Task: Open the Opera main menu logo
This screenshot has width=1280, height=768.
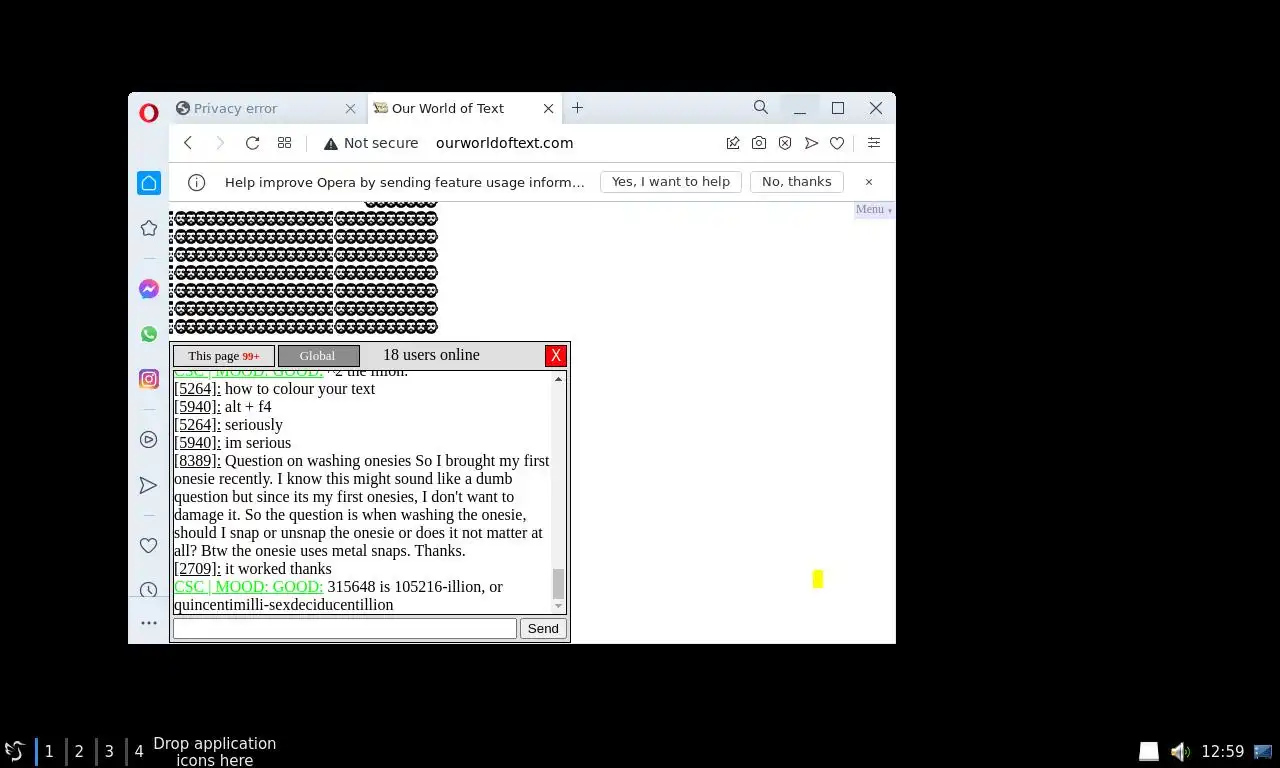Action: (x=148, y=113)
